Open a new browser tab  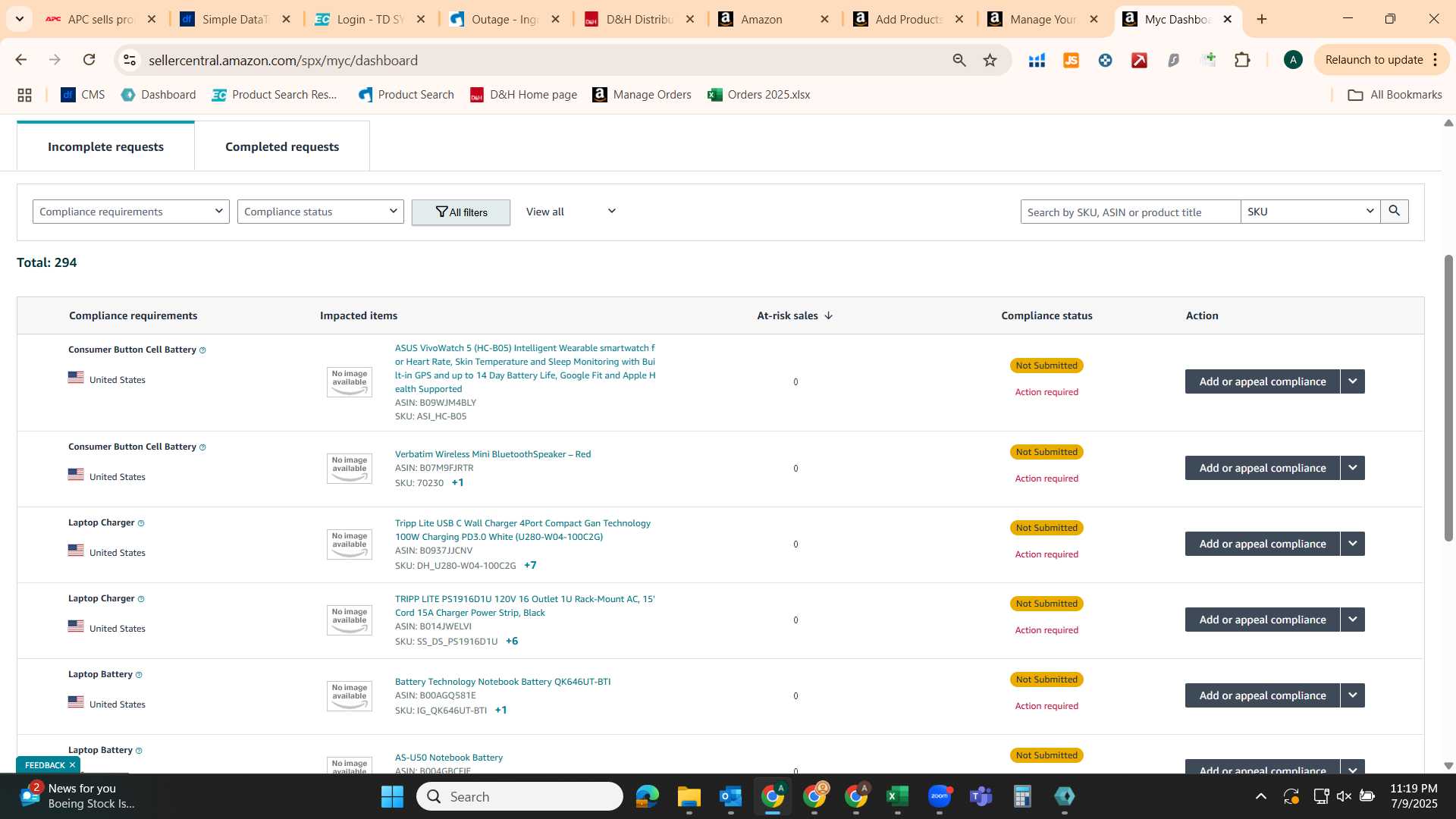(1262, 19)
